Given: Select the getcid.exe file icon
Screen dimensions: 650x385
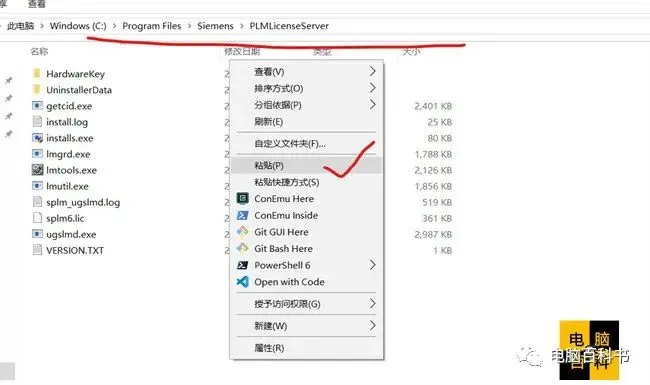Looking at the screenshot, I should point(37,106).
